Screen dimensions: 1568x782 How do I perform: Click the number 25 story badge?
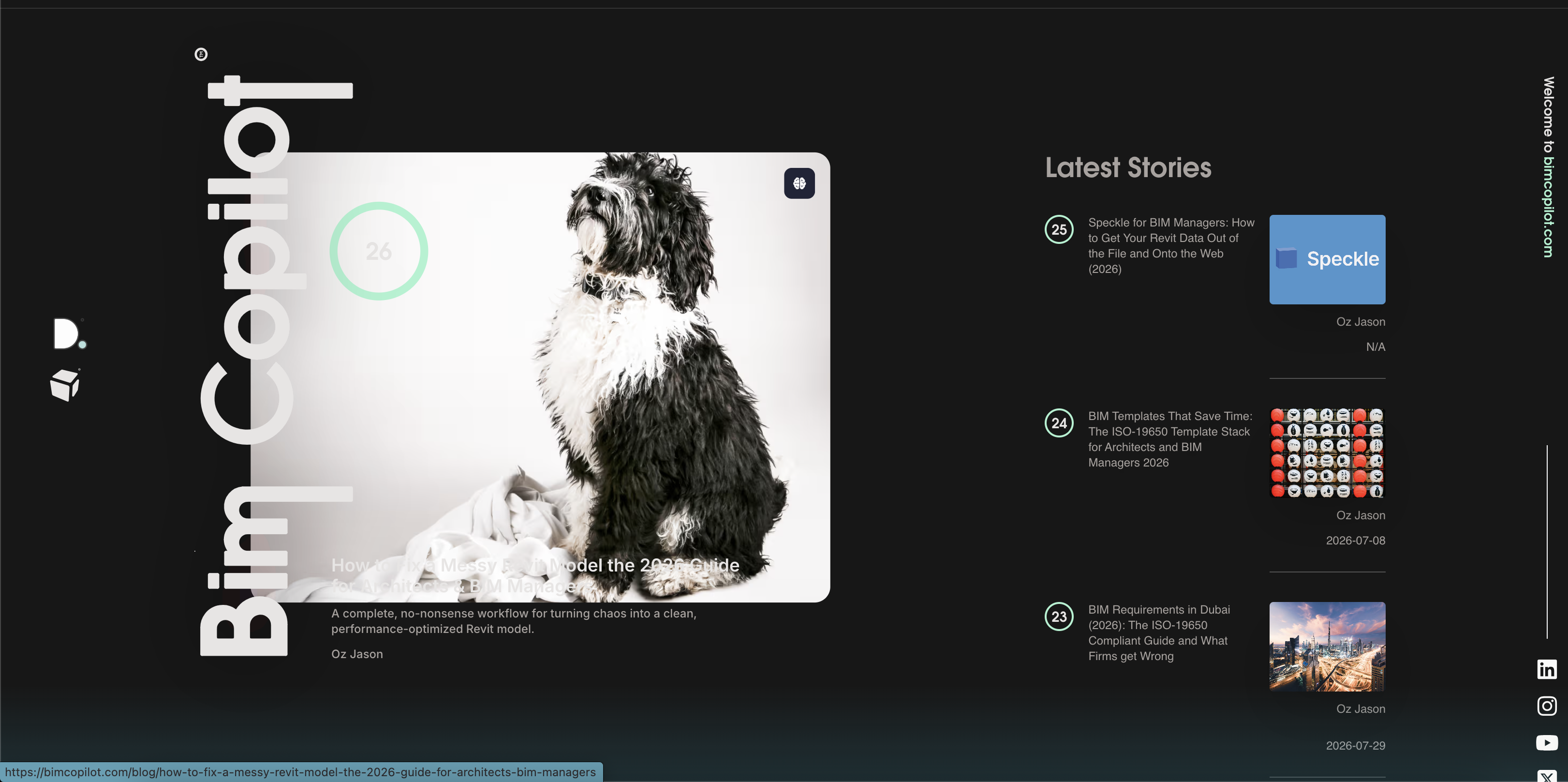click(1059, 229)
